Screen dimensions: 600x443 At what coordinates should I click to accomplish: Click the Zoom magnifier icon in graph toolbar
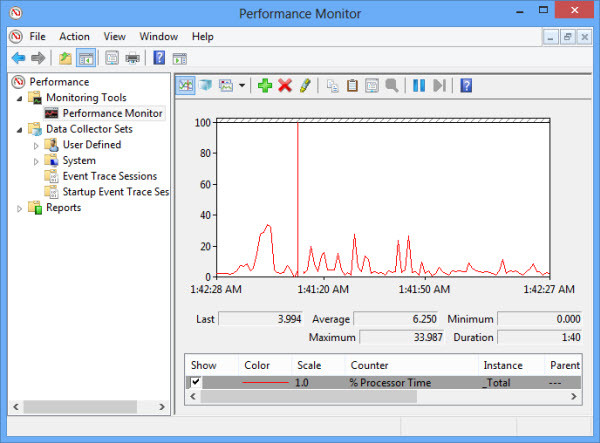click(392, 85)
